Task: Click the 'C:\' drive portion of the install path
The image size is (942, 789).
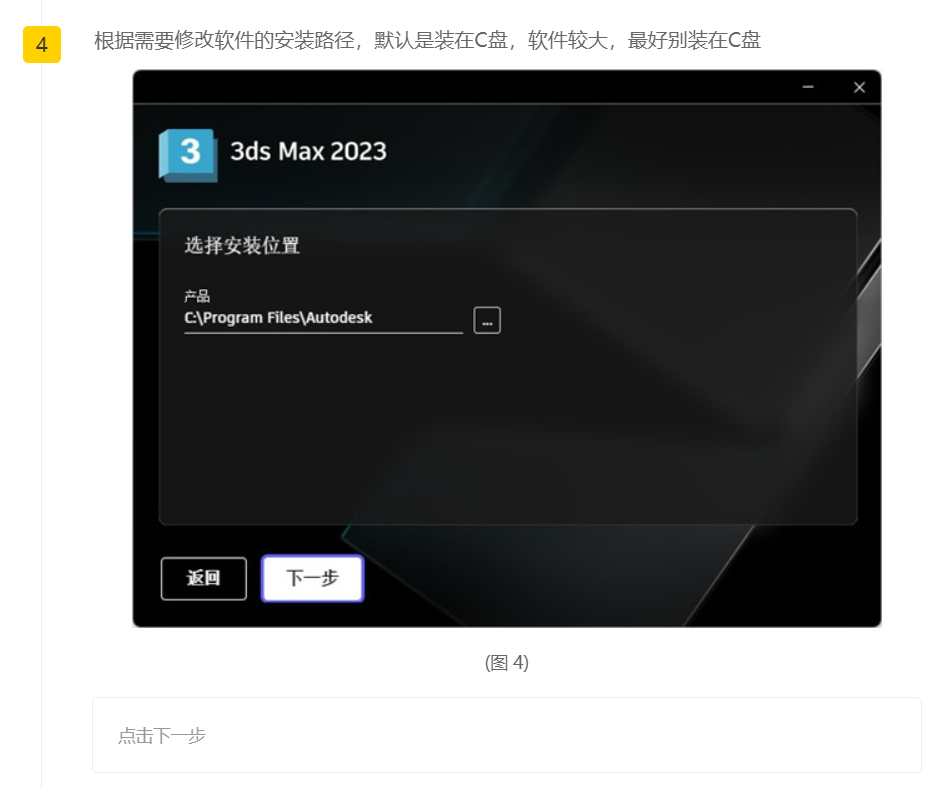Action: pyautogui.click(x=192, y=318)
